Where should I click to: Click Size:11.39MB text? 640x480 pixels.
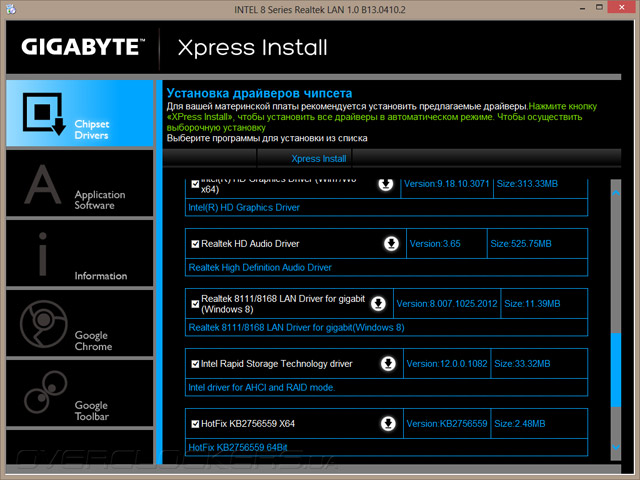pyautogui.click(x=532, y=304)
